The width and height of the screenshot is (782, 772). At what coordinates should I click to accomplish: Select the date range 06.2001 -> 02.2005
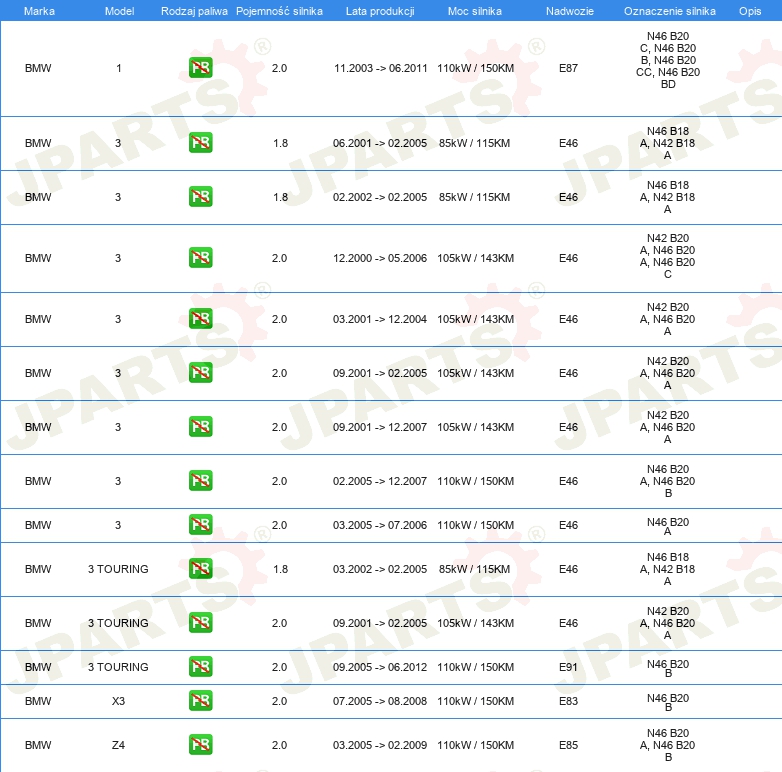(380, 143)
